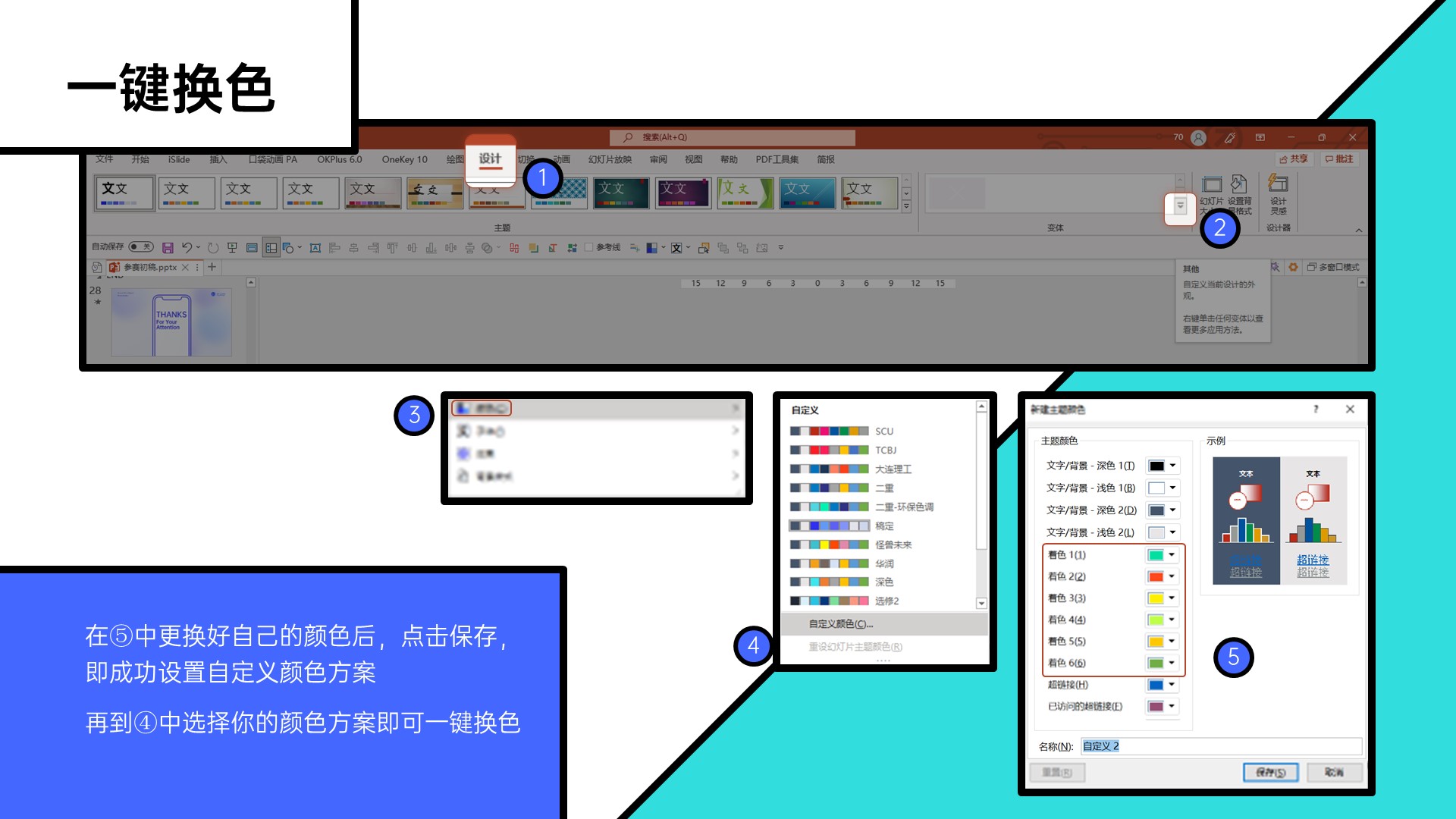Click the 重置(R) reset button in dialog
Image resolution: width=1456 pixels, height=819 pixels.
pyautogui.click(x=1057, y=772)
